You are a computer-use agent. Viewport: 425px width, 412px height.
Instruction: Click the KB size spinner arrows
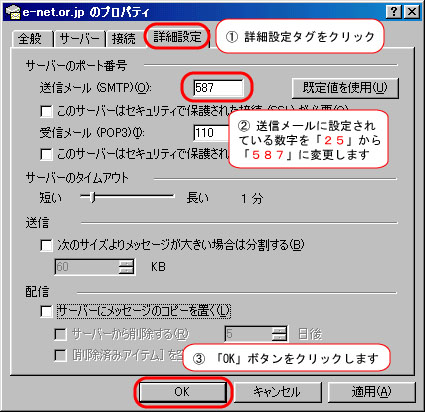126,267
